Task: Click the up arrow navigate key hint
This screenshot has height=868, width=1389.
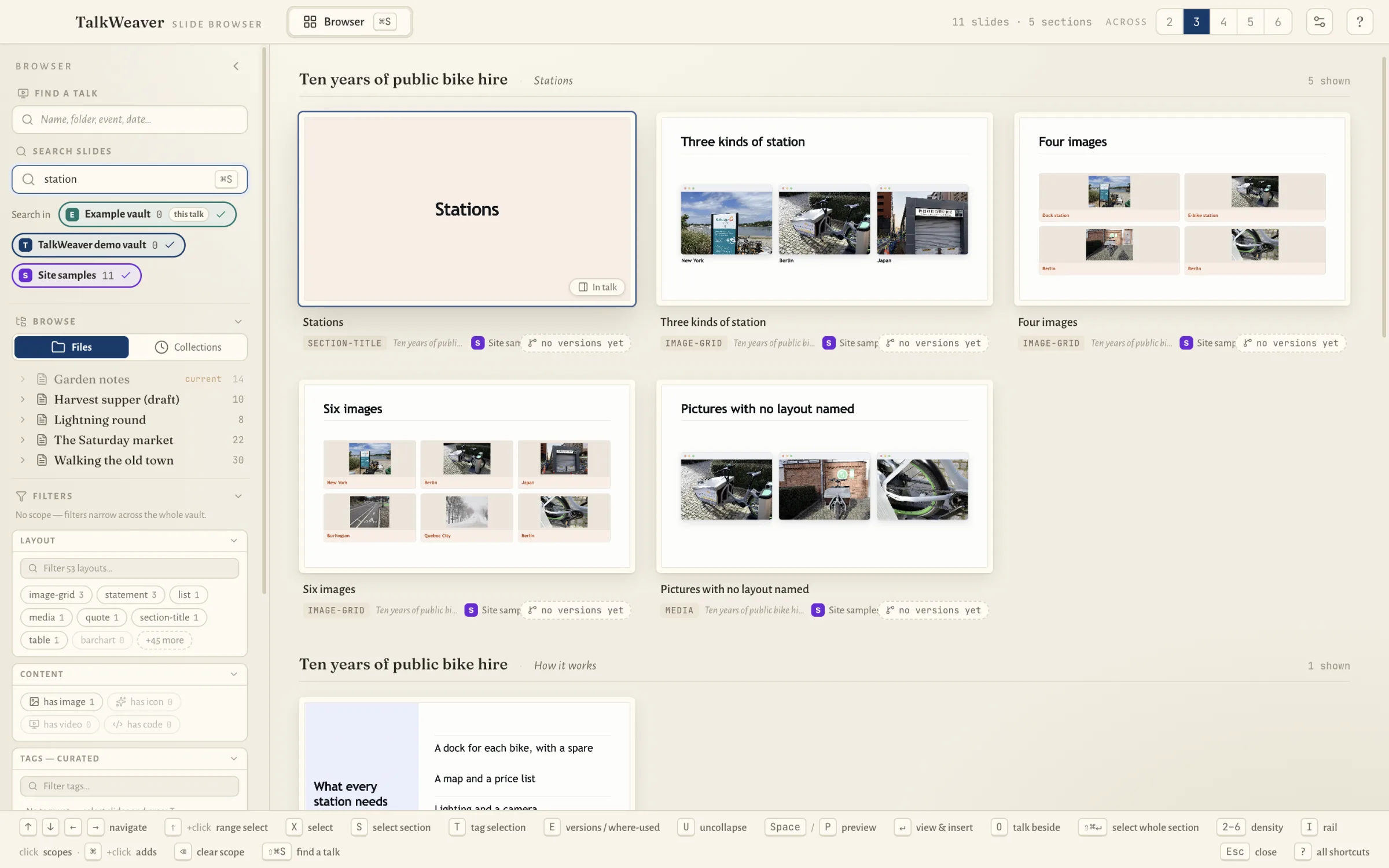Action: 28,827
